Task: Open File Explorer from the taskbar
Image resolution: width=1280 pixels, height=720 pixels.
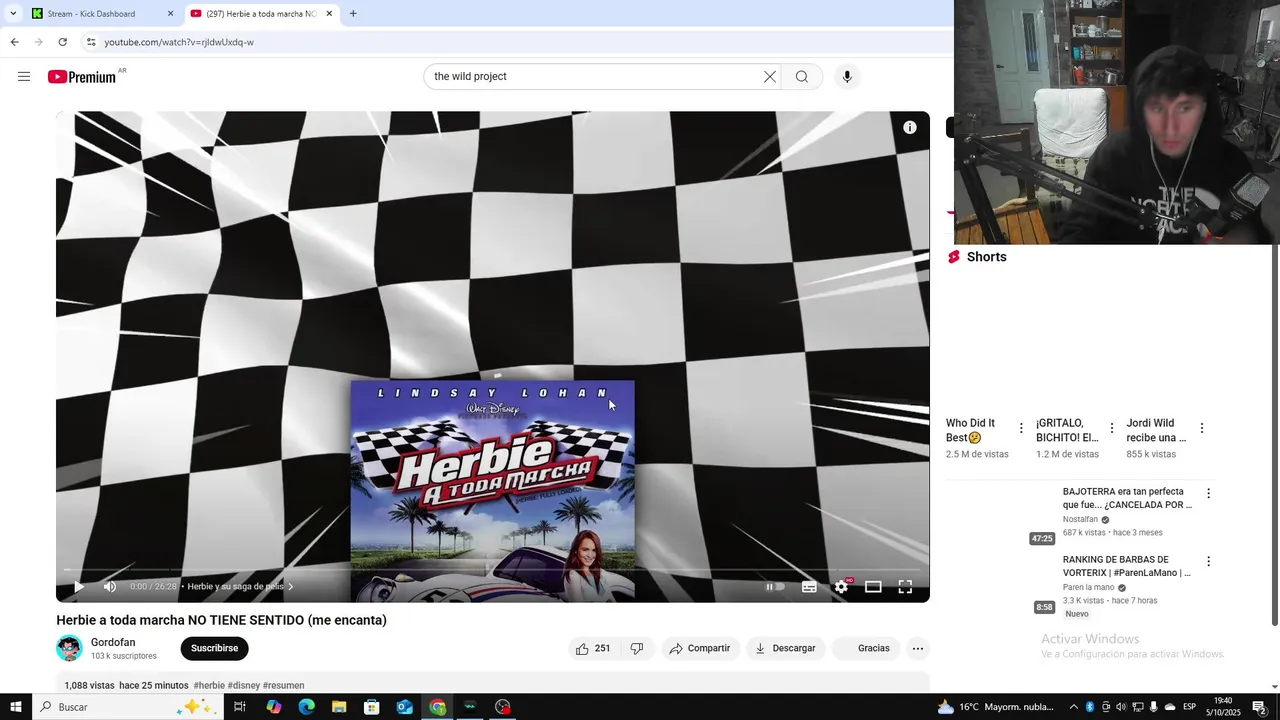Action: click(x=339, y=707)
